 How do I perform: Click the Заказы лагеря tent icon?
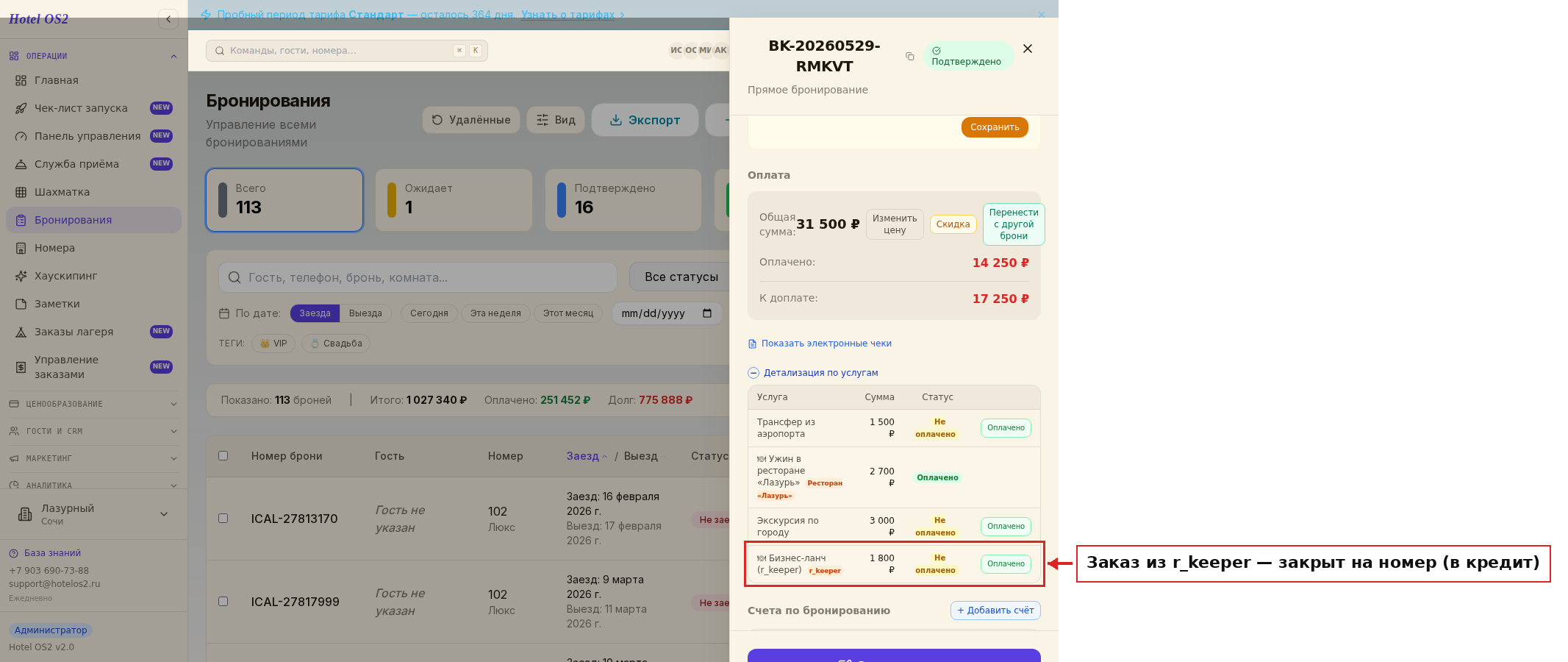coord(21,332)
